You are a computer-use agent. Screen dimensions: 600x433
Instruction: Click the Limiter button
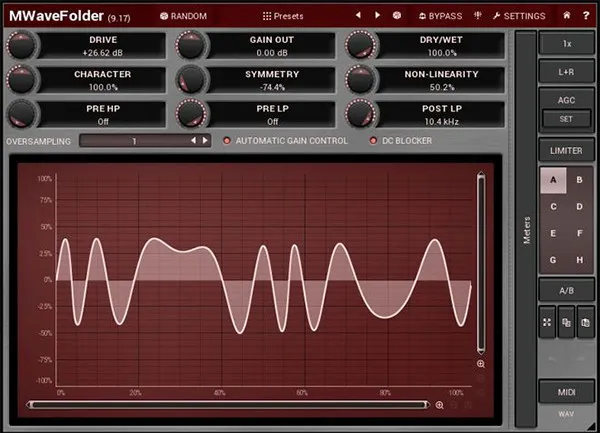[566, 149]
